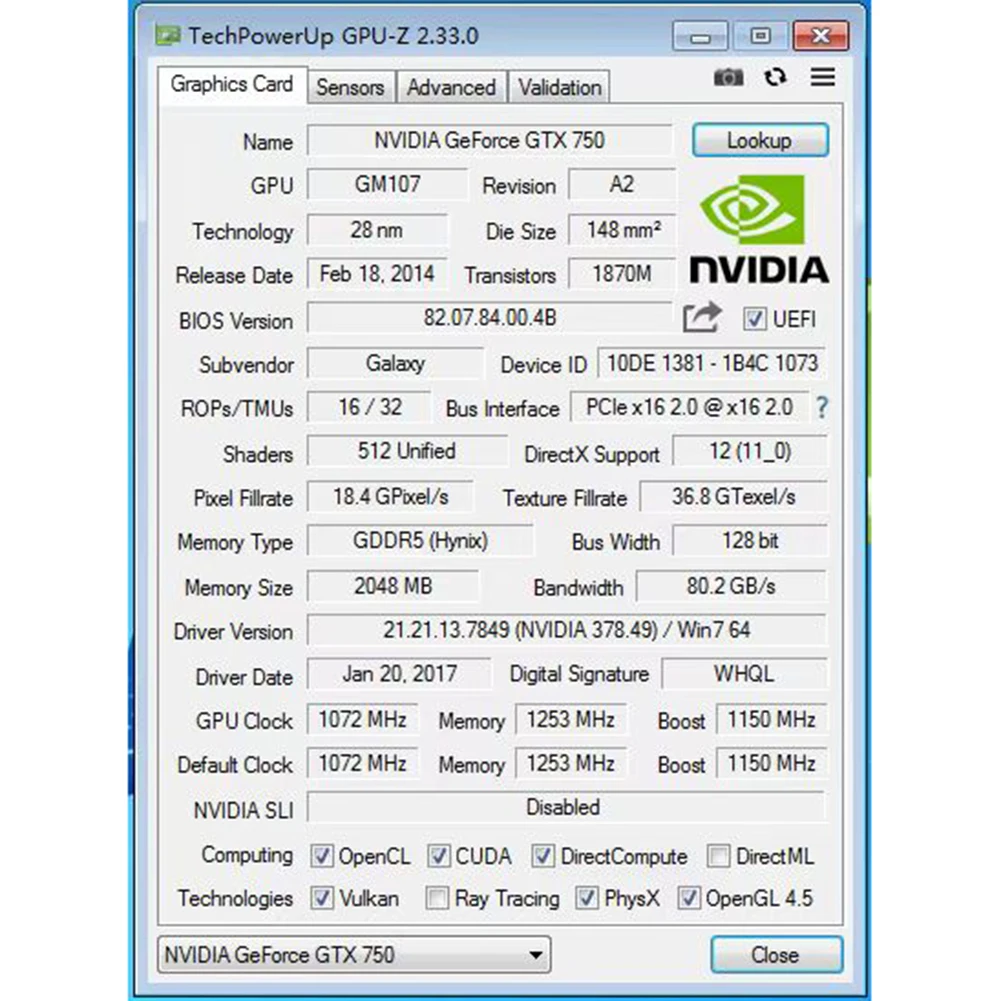This screenshot has height=1001, width=1001.
Task: Click the Bus Interface field PCIe x16 2.0
Action: [689, 407]
